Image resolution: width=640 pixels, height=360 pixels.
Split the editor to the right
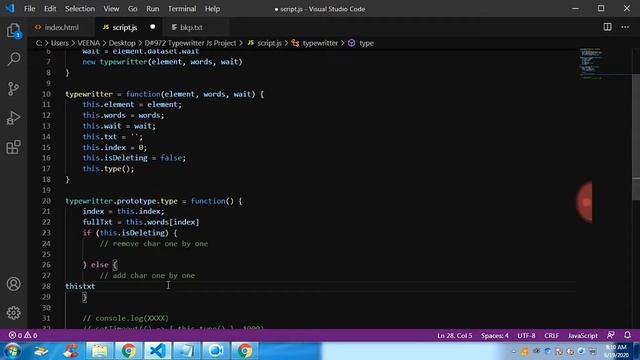pos(607,27)
